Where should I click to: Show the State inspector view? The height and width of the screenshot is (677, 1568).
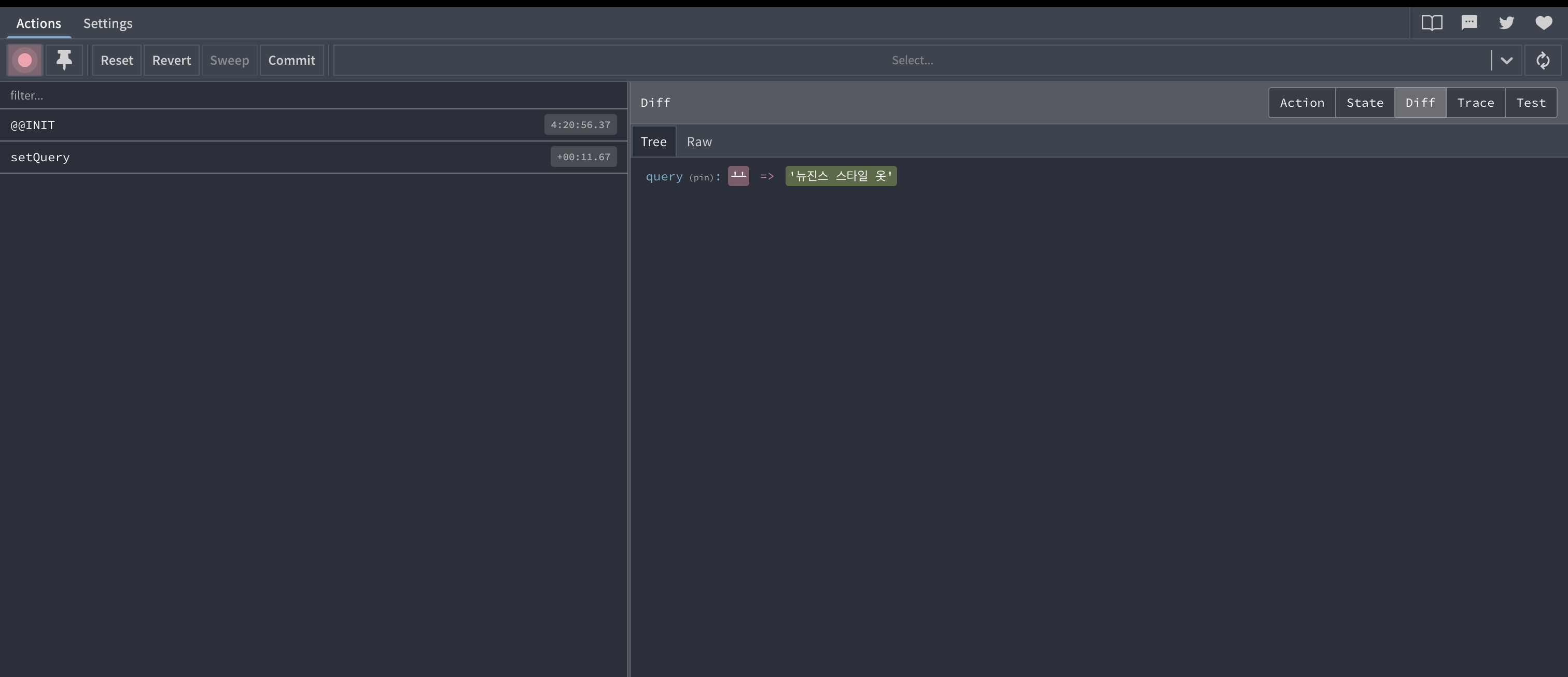click(1365, 103)
